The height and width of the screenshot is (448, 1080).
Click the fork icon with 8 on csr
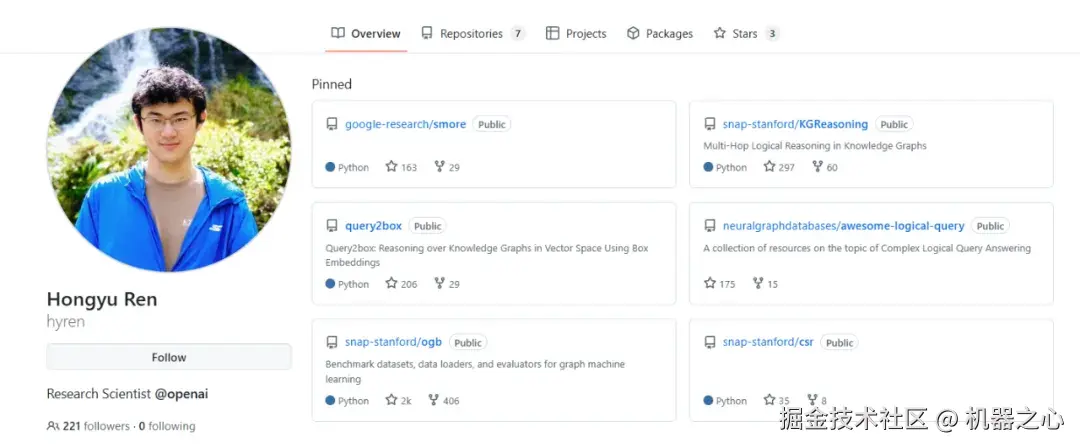tap(812, 399)
